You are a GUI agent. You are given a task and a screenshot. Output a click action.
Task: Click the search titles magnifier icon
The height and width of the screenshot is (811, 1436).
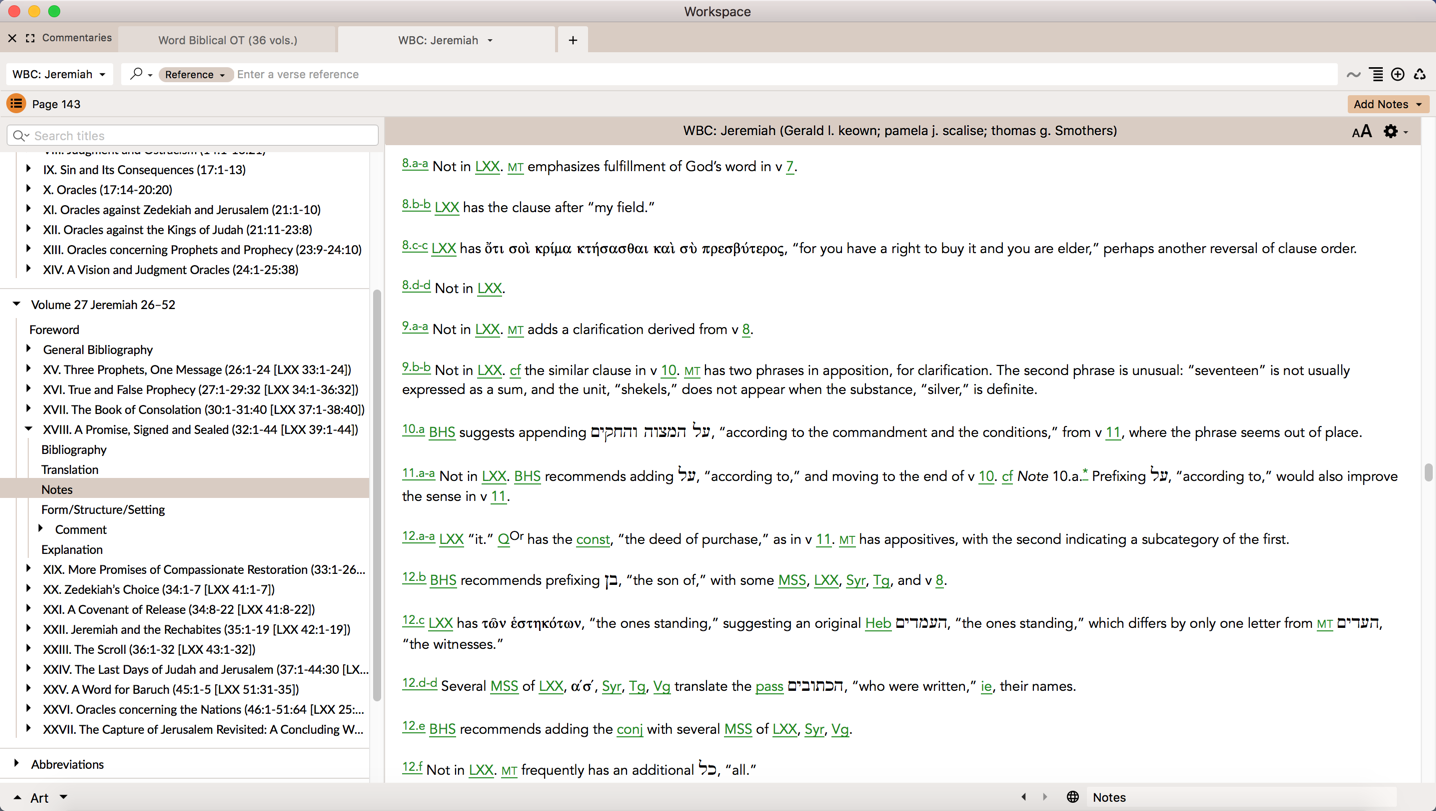click(x=20, y=136)
